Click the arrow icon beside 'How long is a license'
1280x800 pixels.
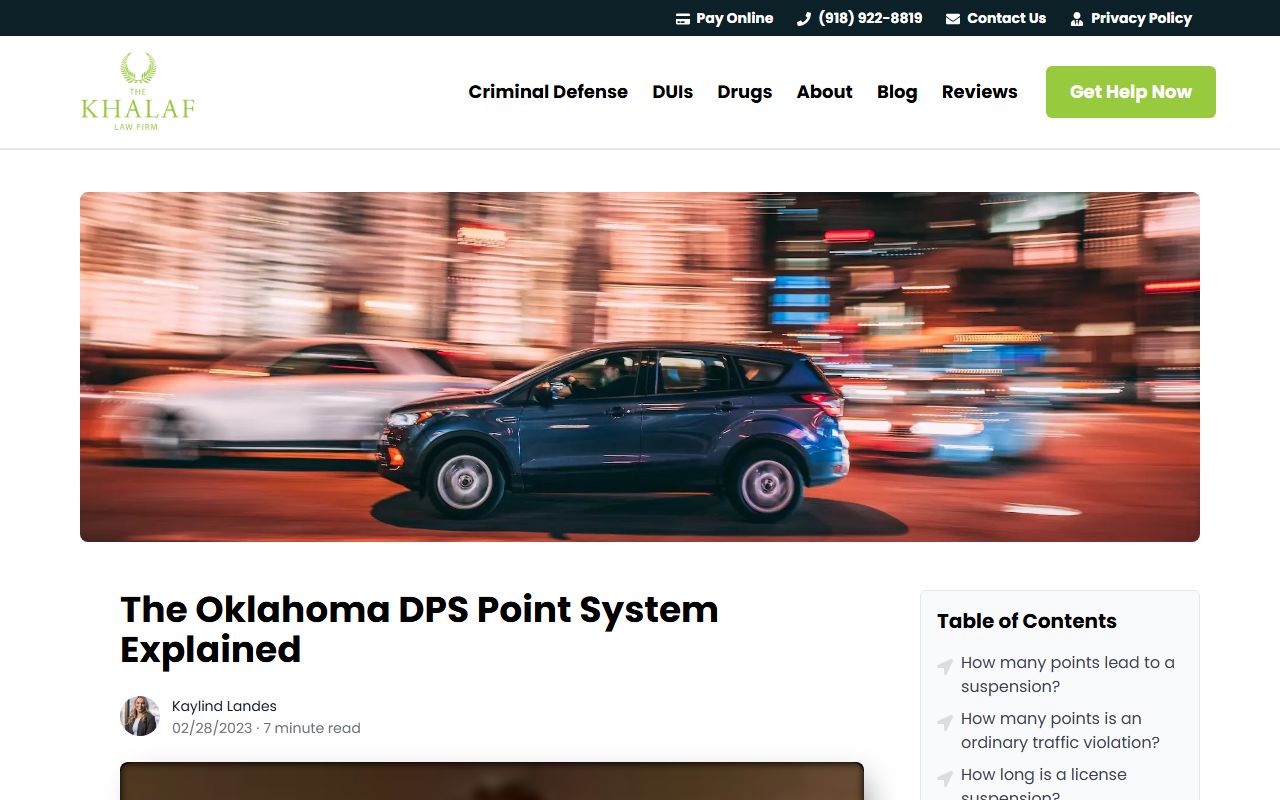click(x=945, y=778)
